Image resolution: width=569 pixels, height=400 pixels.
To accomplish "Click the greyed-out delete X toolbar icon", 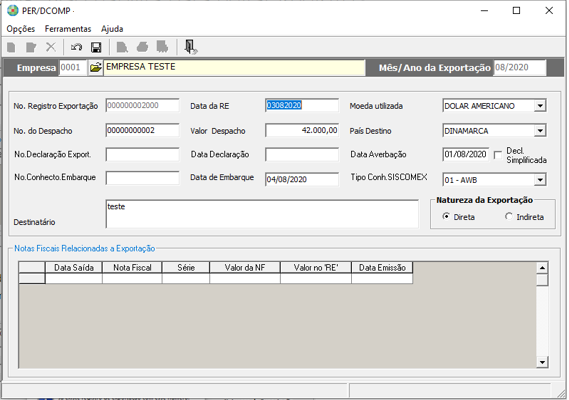I will 51,47.
